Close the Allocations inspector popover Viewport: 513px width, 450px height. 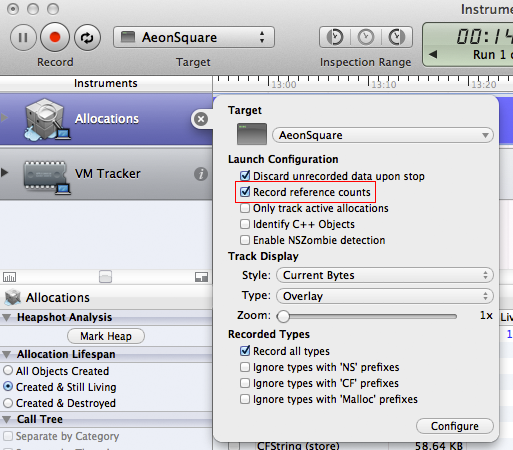(x=201, y=119)
